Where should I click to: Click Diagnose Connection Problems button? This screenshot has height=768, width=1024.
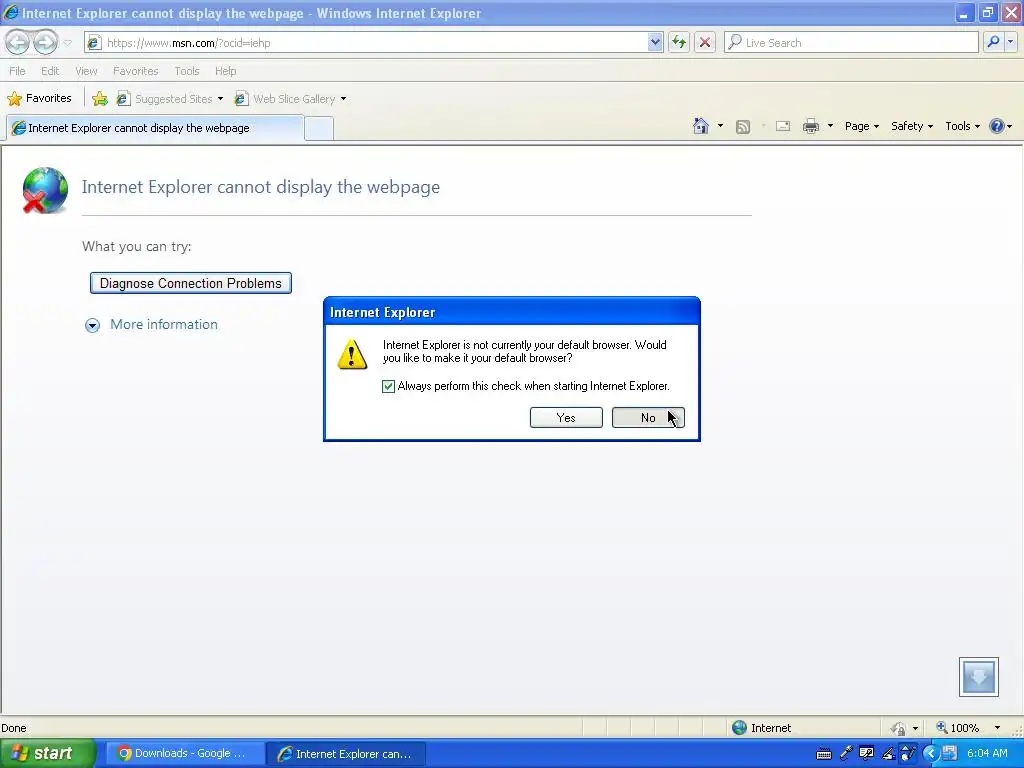click(191, 283)
